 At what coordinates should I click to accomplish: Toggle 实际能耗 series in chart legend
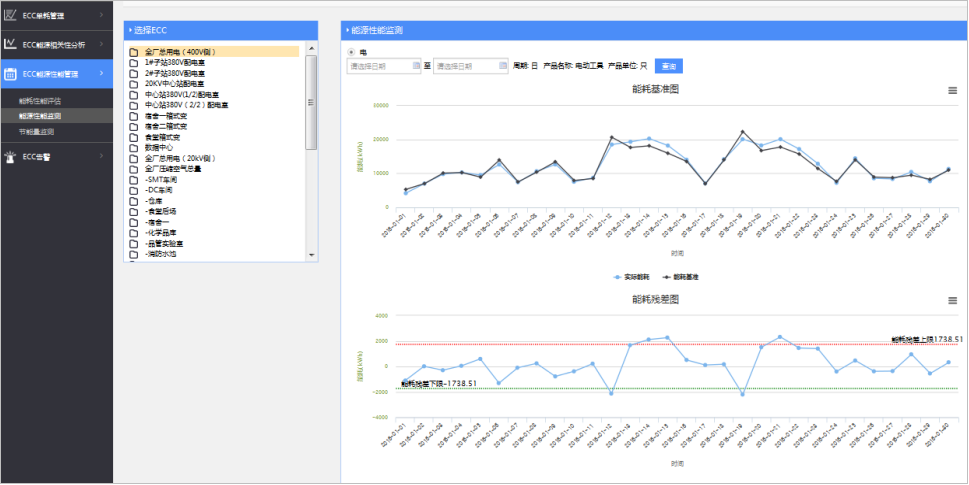click(x=632, y=277)
